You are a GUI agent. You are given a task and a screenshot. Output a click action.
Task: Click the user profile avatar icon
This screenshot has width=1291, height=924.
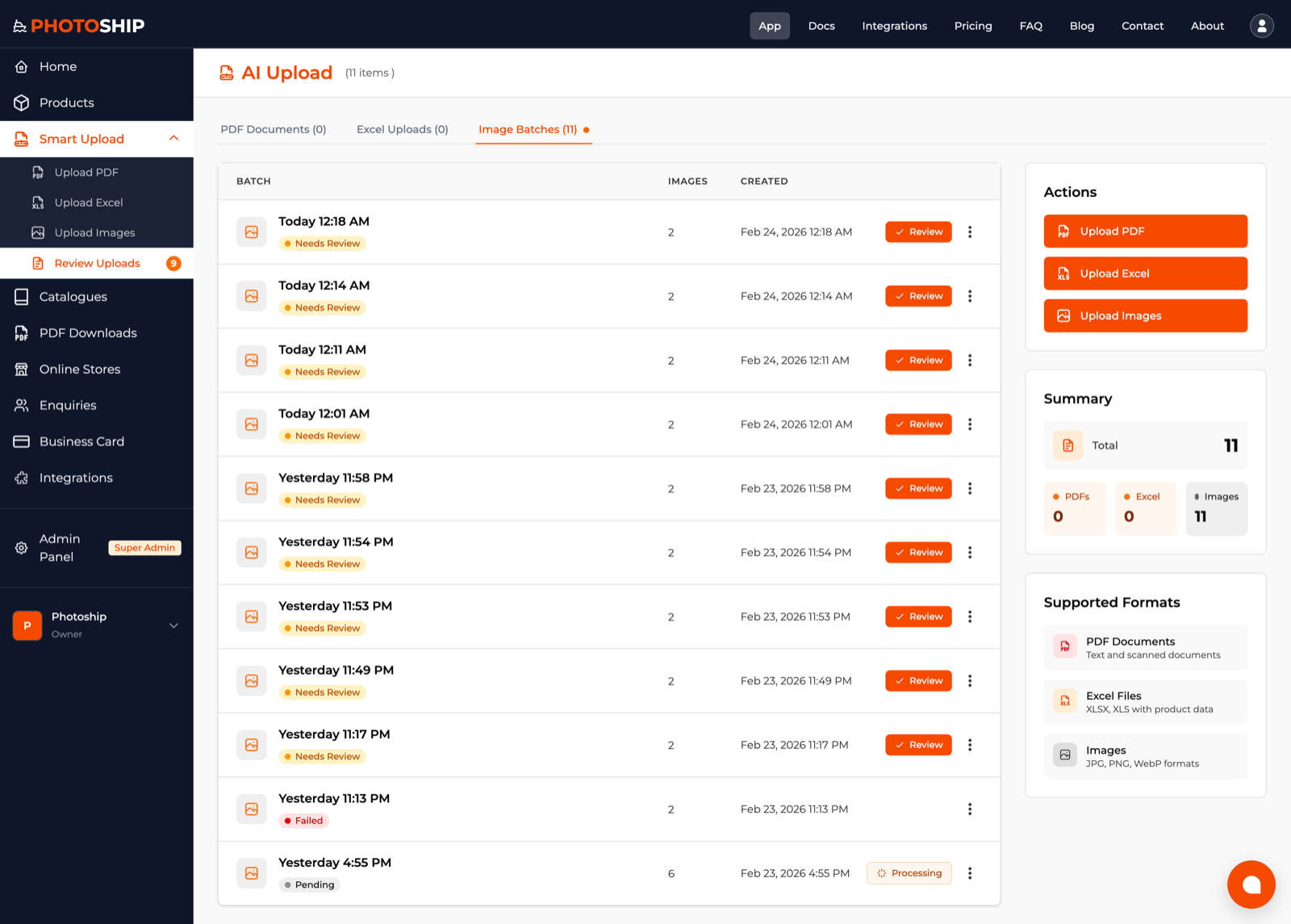(1261, 26)
